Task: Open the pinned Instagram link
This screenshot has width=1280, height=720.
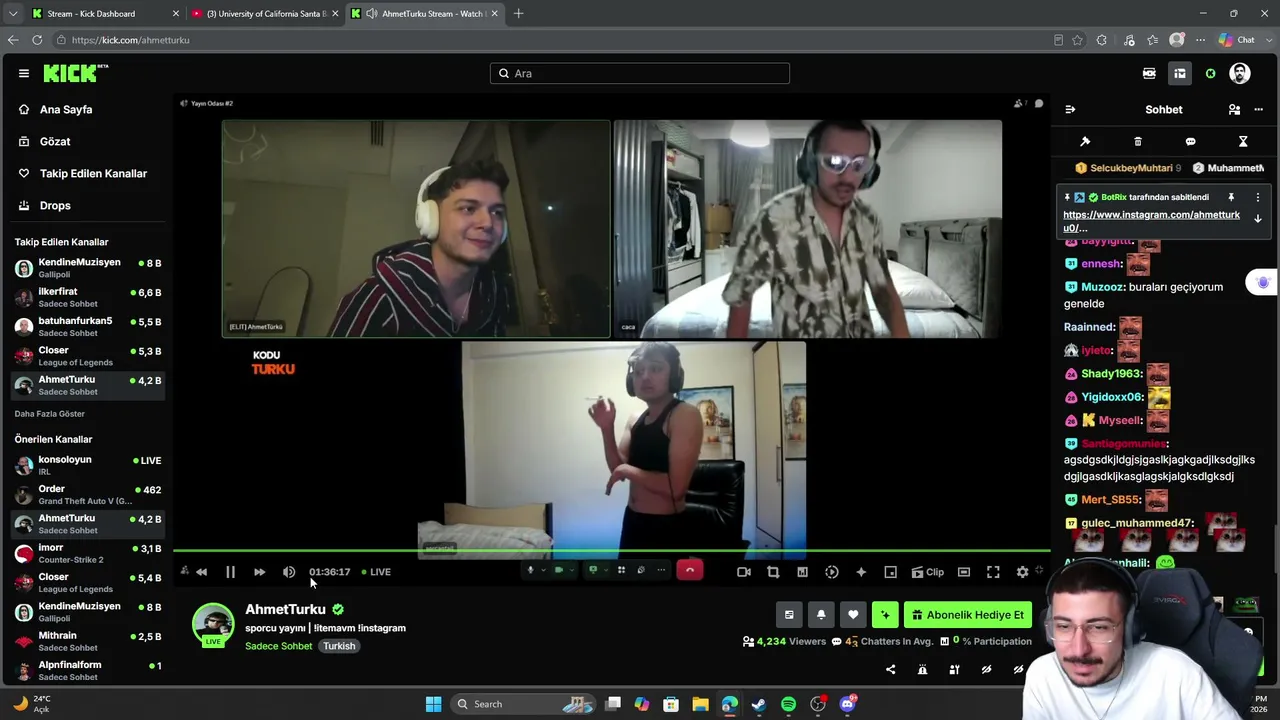Action: [x=1151, y=221]
